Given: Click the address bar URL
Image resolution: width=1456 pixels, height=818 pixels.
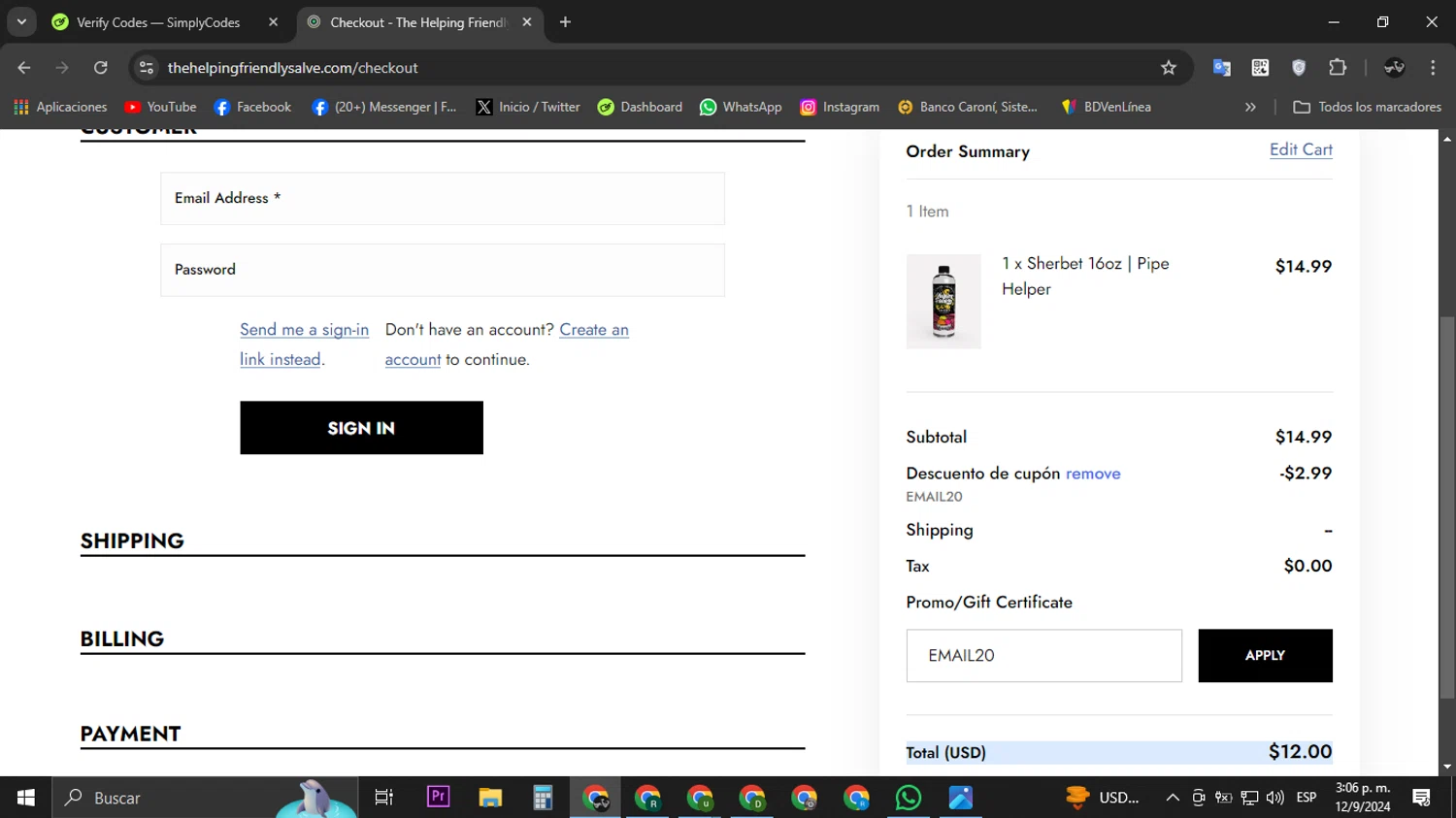Looking at the screenshot, I should coord(292,68).
